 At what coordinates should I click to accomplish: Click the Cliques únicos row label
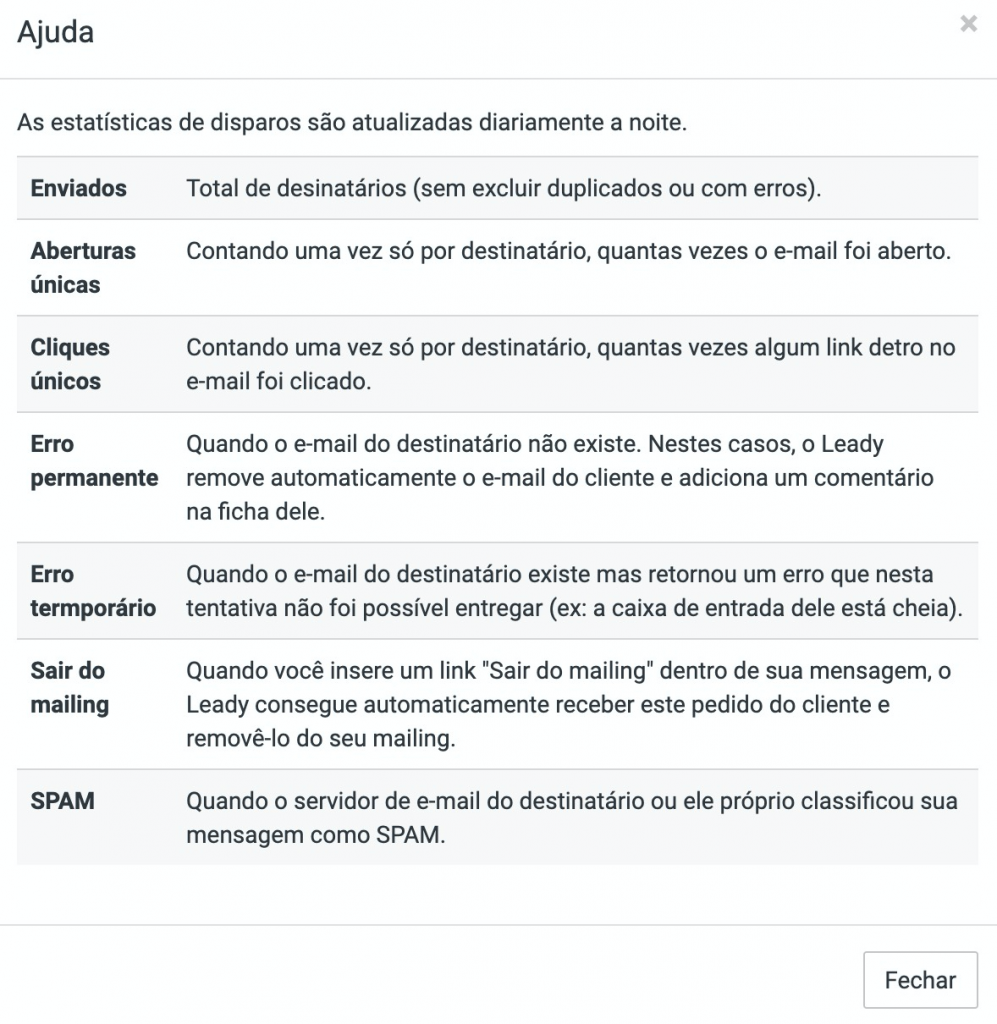coord(70,364)
